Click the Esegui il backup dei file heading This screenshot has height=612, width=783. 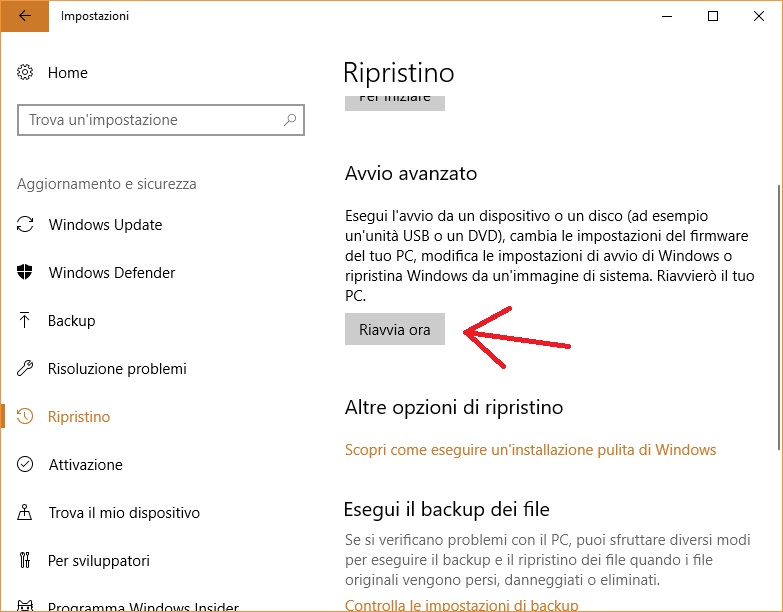point(446,509)
